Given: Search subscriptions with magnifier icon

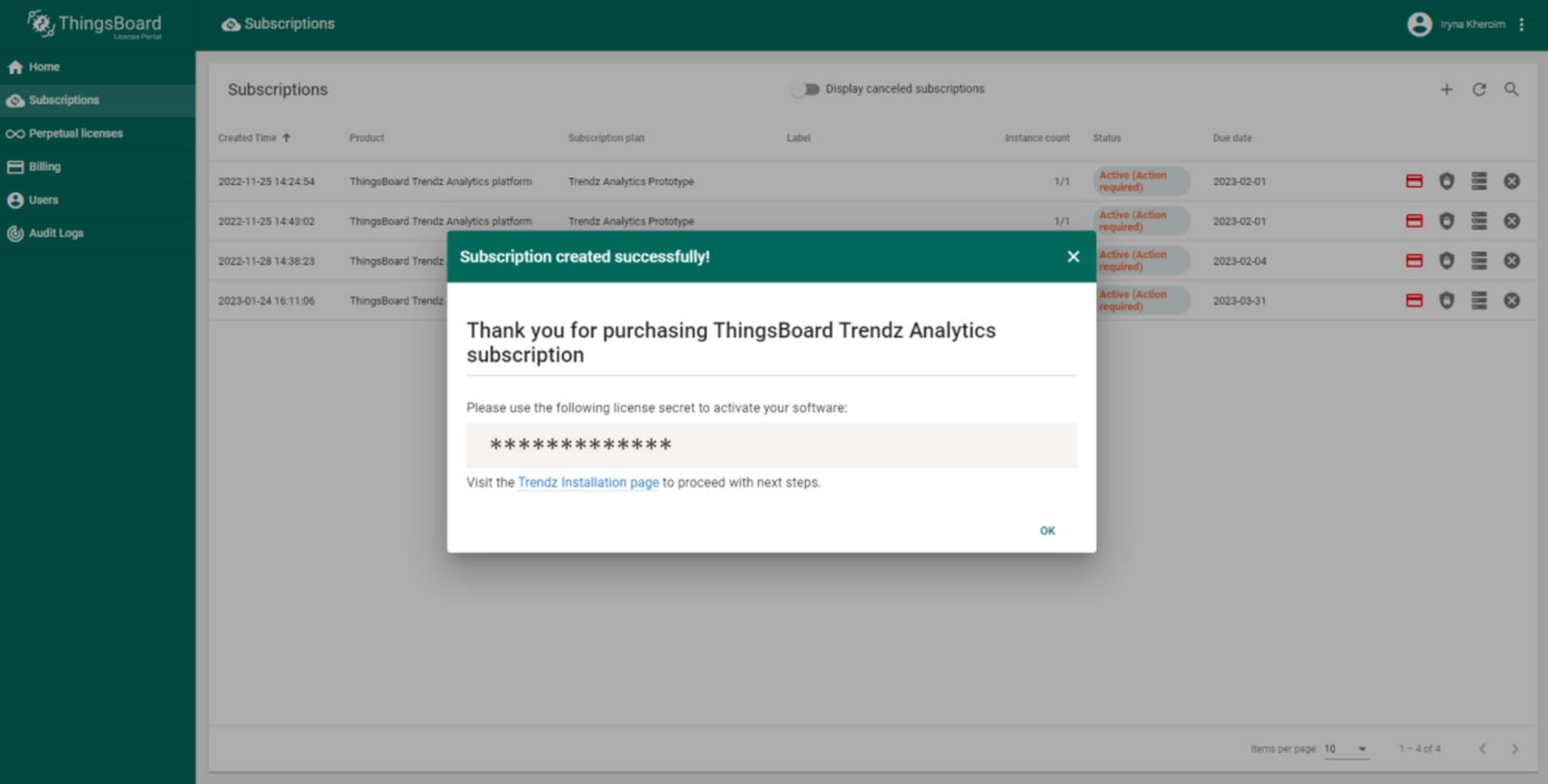Looking at the screenshot, I should point(1511,90).
